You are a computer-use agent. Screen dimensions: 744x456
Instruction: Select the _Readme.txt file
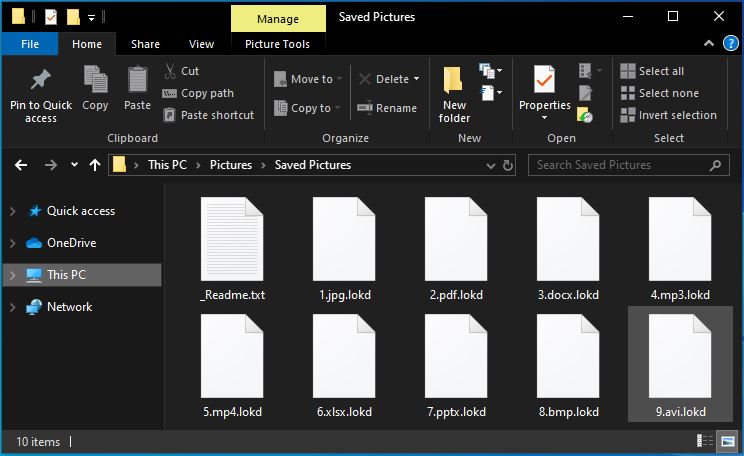coord(232,250)
